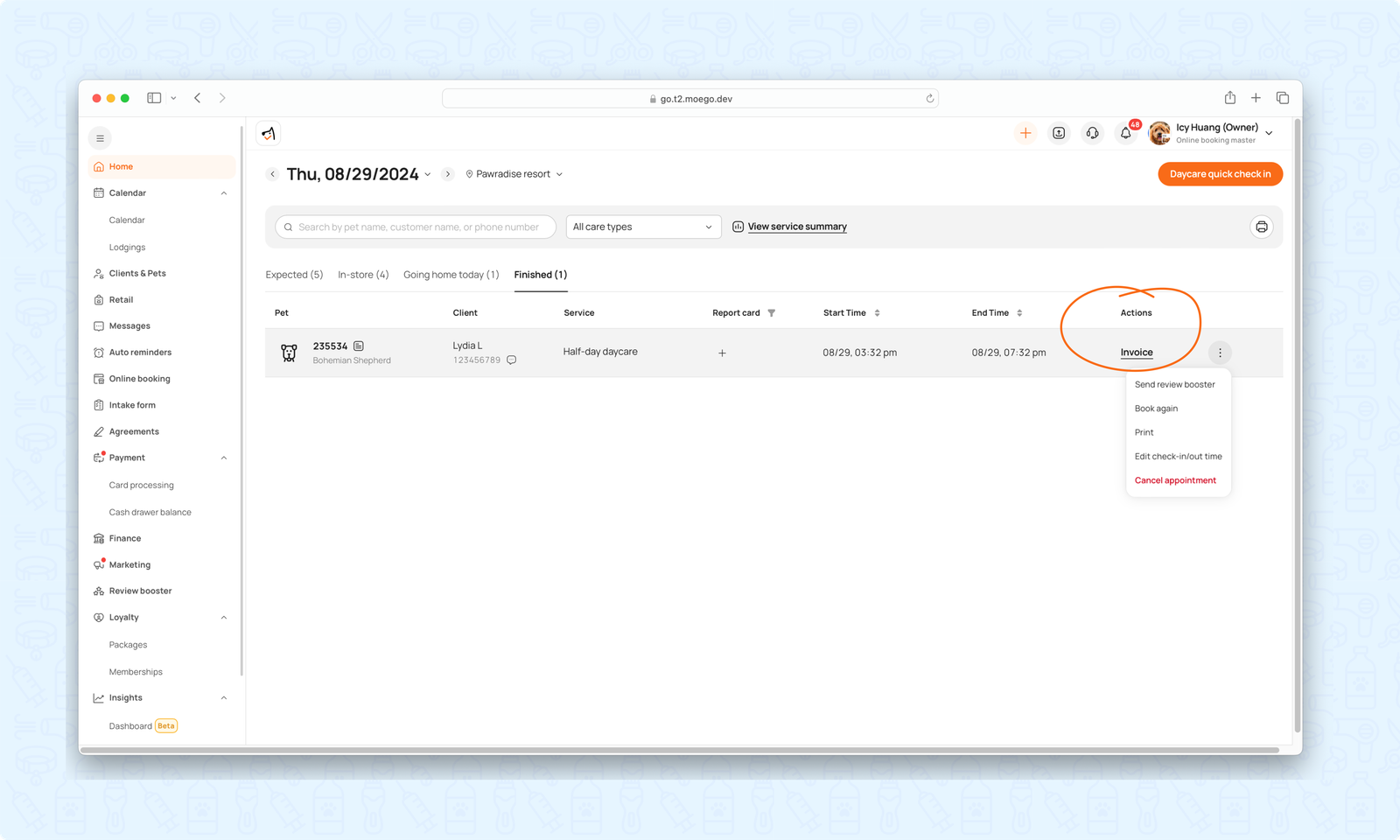Viewport: 1400px width, 840px height.
Task: Go to next day arrow
Action: [448, 174]
